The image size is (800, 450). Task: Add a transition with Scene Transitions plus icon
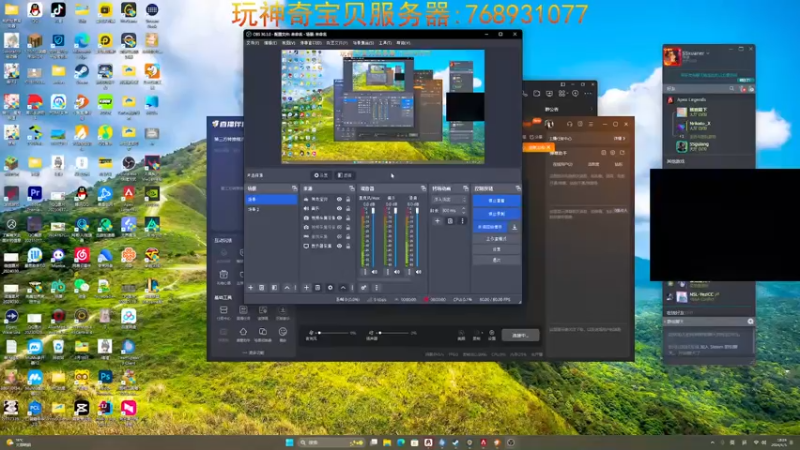(437, 221)
